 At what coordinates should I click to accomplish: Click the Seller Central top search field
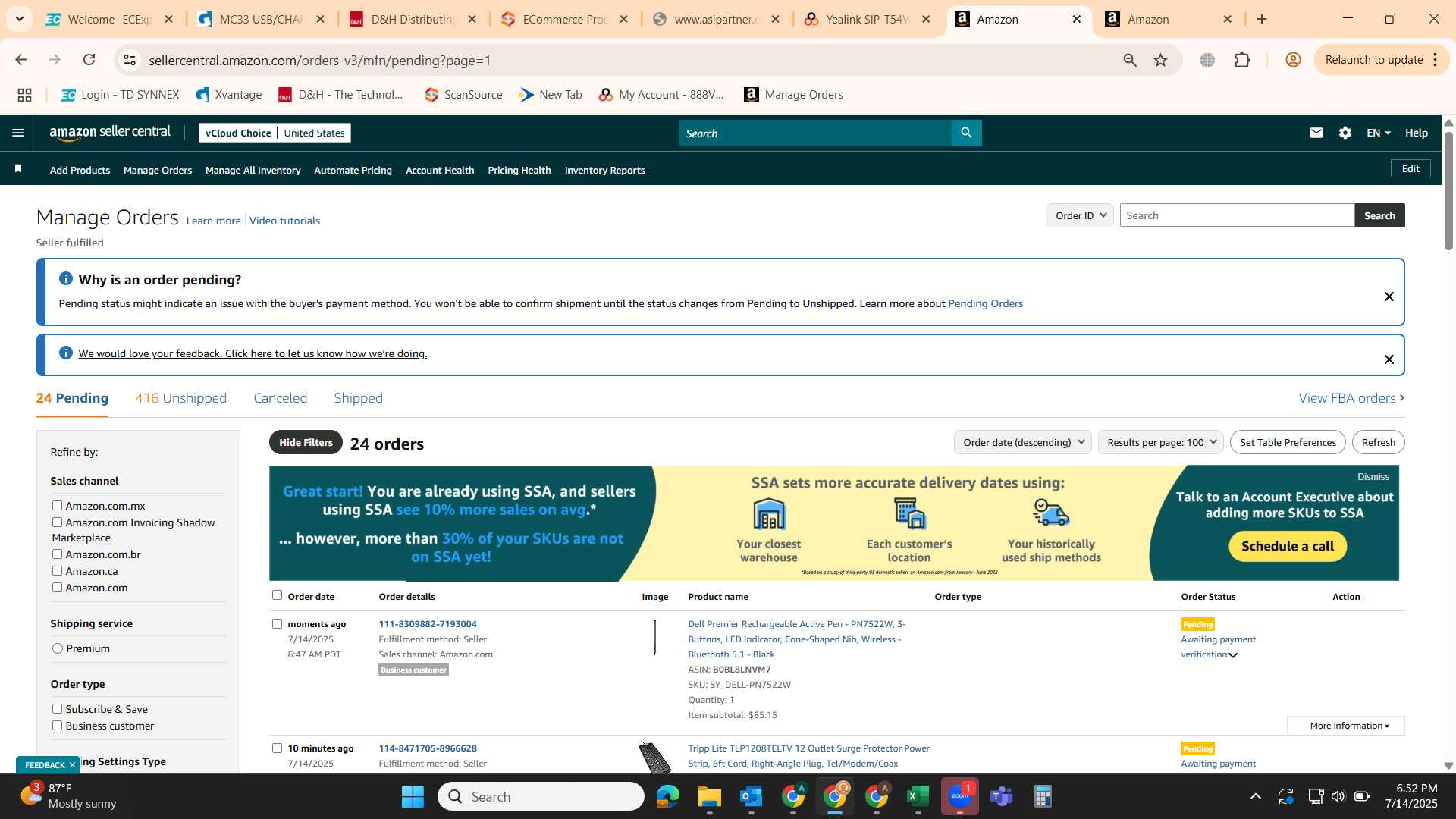(x=815, y=133)
